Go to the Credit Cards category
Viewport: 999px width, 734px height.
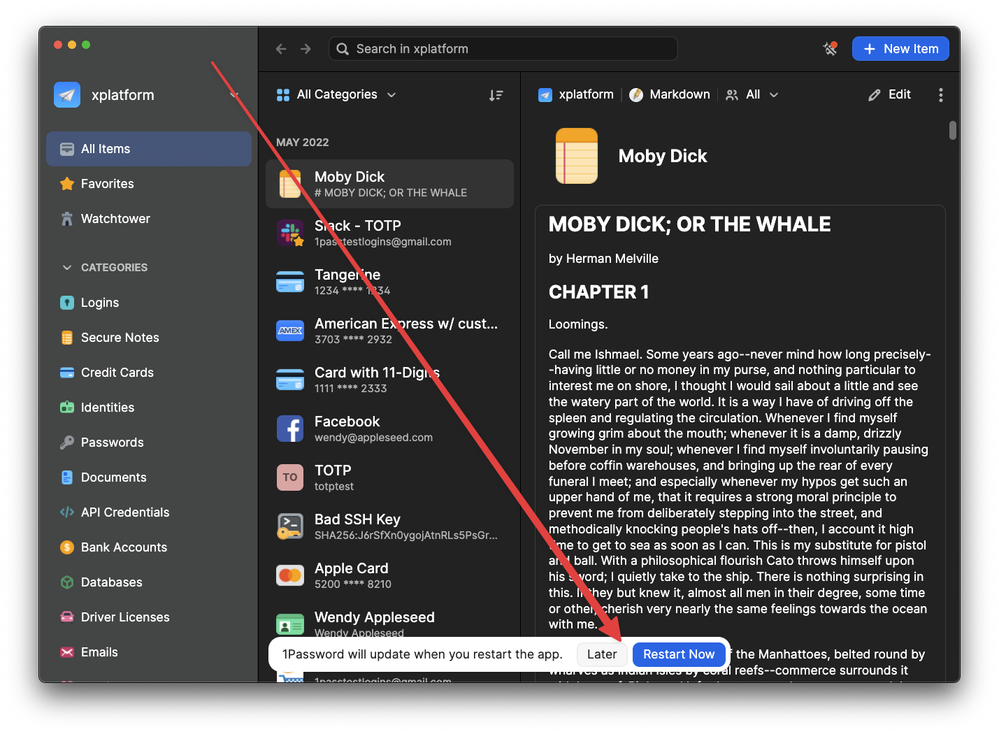117,373
